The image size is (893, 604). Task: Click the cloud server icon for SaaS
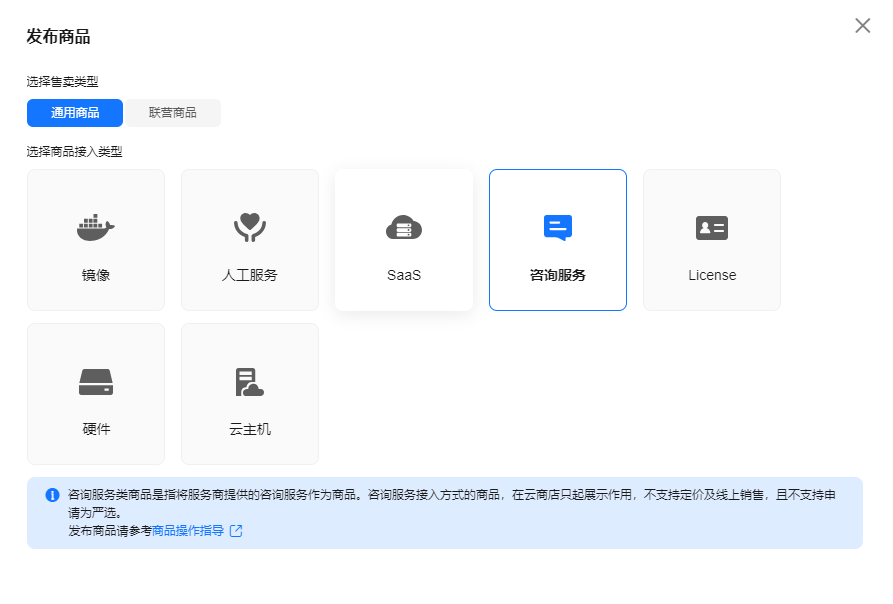404,228
